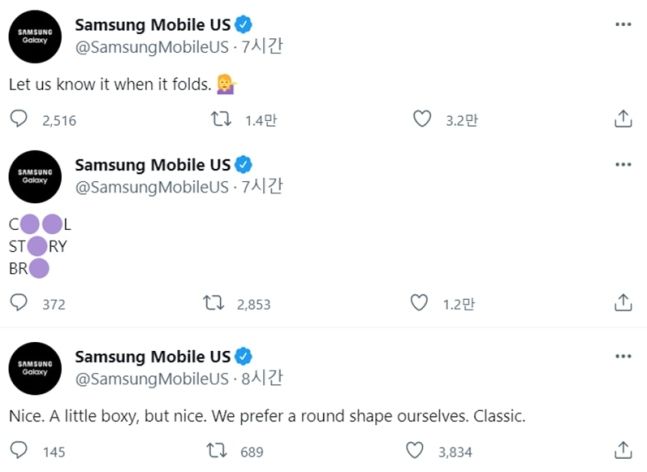This screenshot has width=647, height=472.
Task: Retweet the "COOL STORY BRO" tweet
Action: pos(213,302)
